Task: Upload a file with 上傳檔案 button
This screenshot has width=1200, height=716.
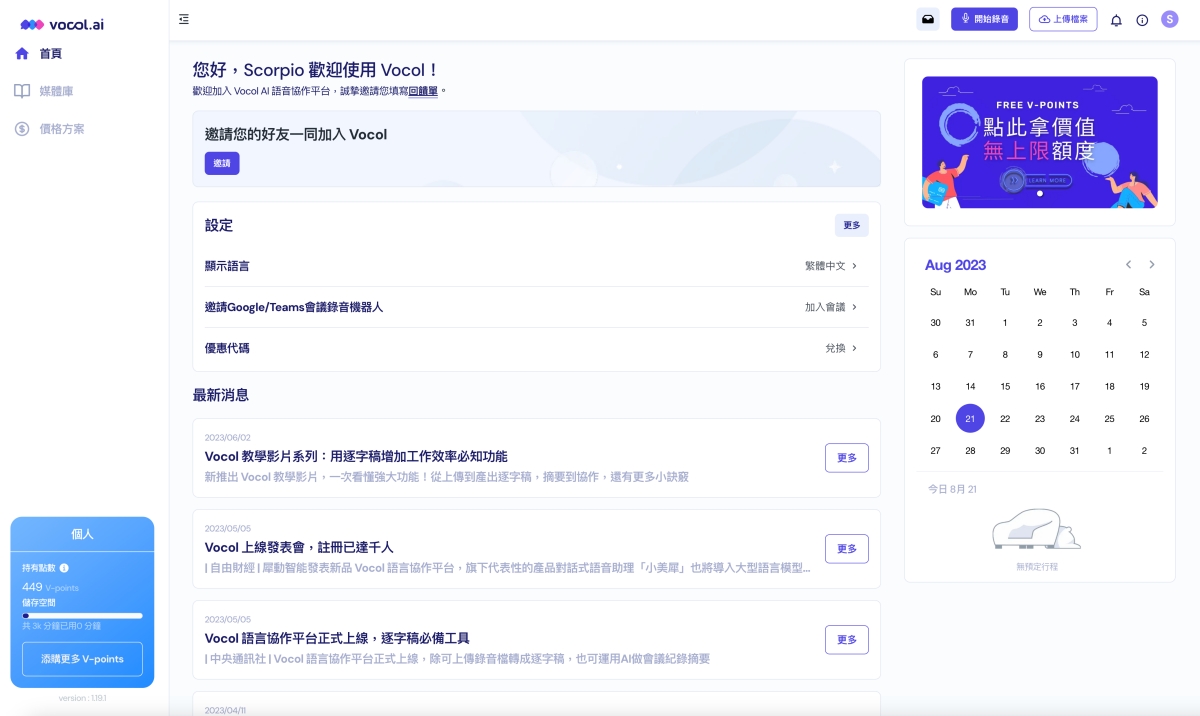Action: (1063, 19)
